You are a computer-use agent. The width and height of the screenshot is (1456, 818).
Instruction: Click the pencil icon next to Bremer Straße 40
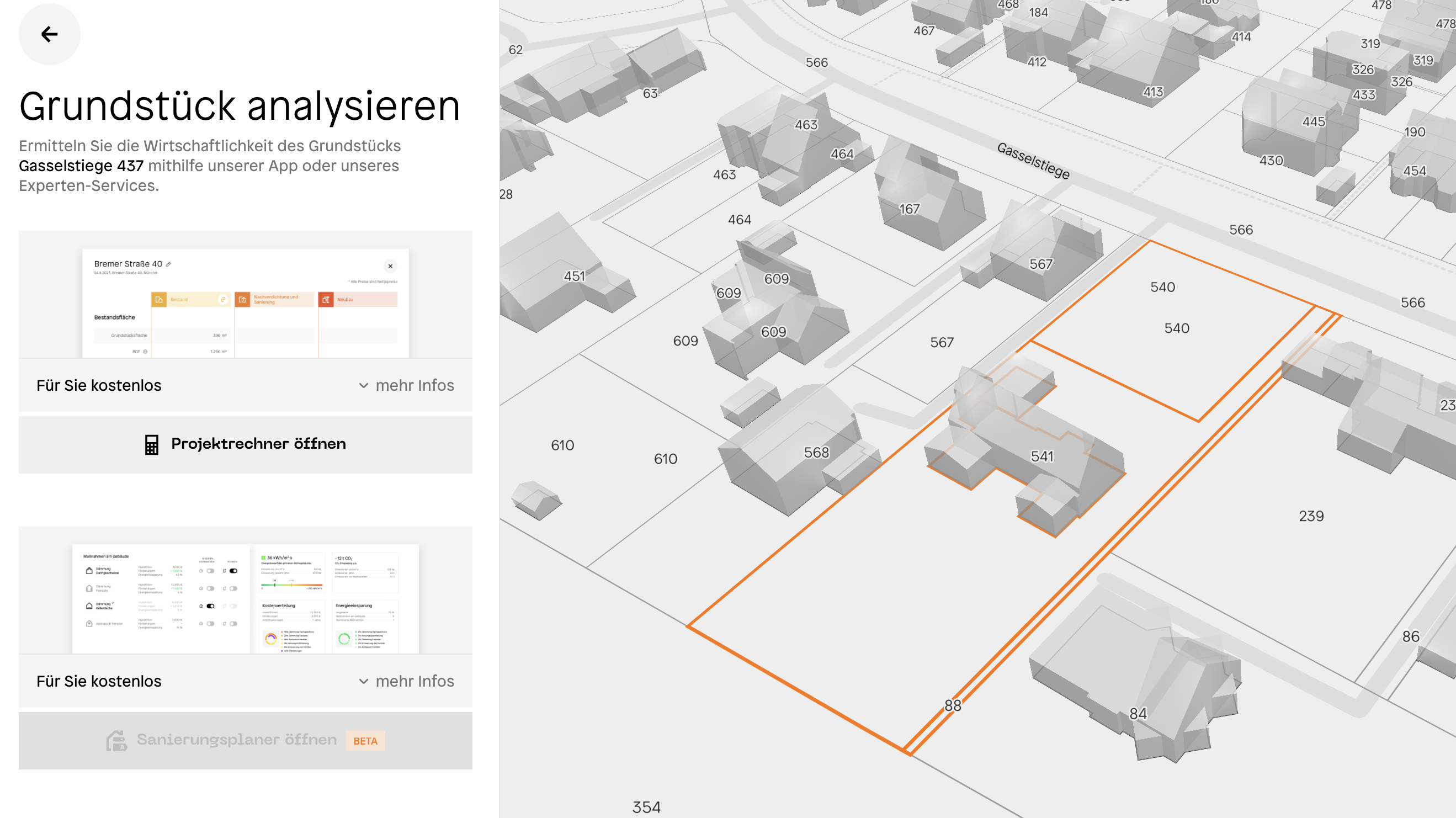pos(168,264)
